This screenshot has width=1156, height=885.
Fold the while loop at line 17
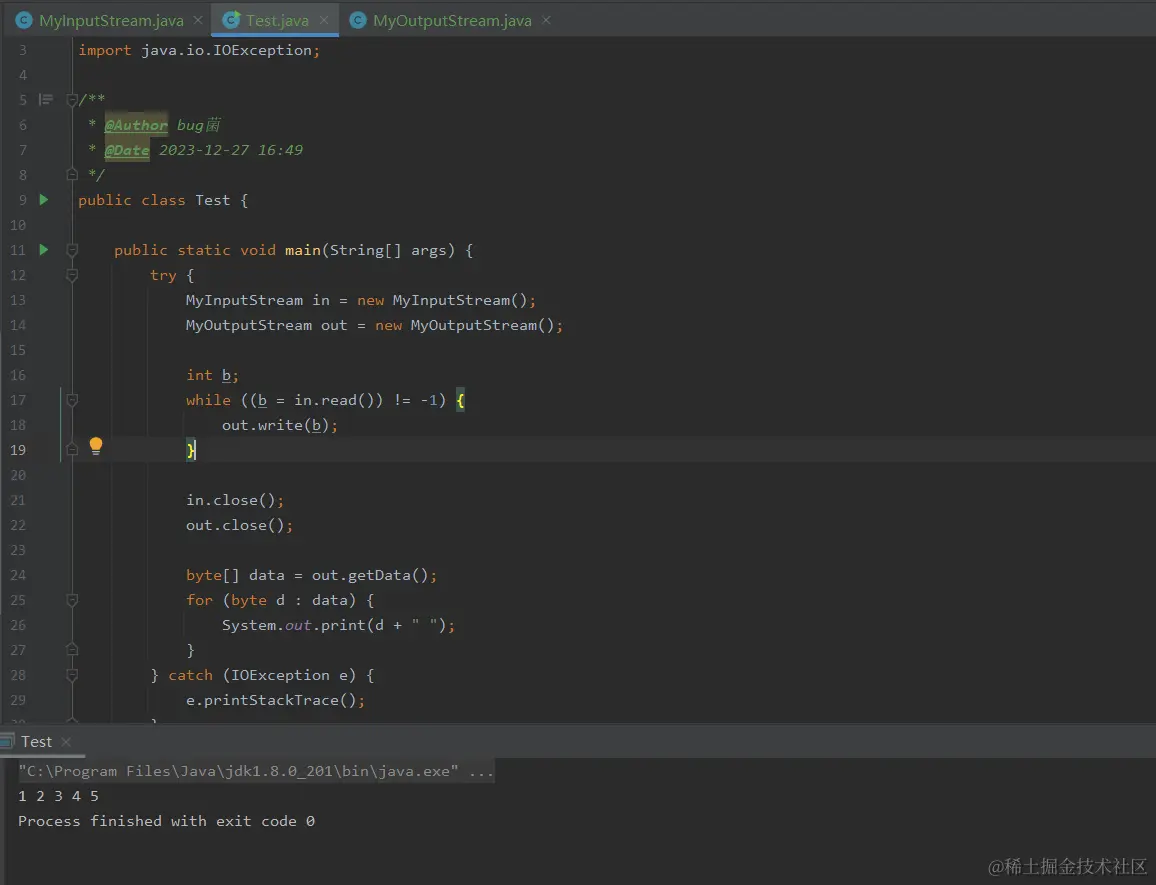[72, 400]
